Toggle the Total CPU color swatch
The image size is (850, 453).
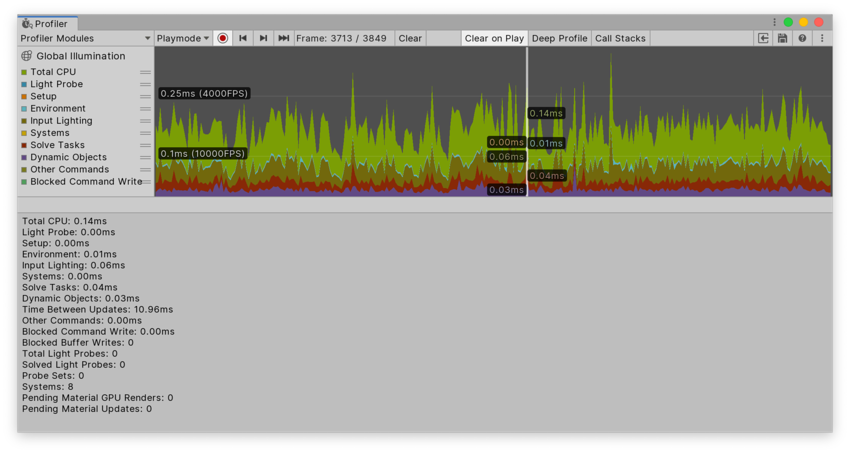(x=24, y=72)
